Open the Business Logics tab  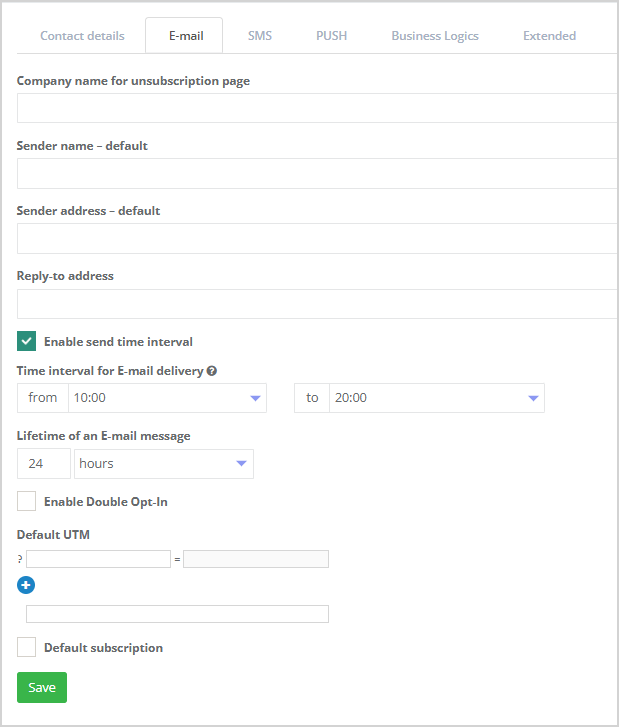click(435, 36)
